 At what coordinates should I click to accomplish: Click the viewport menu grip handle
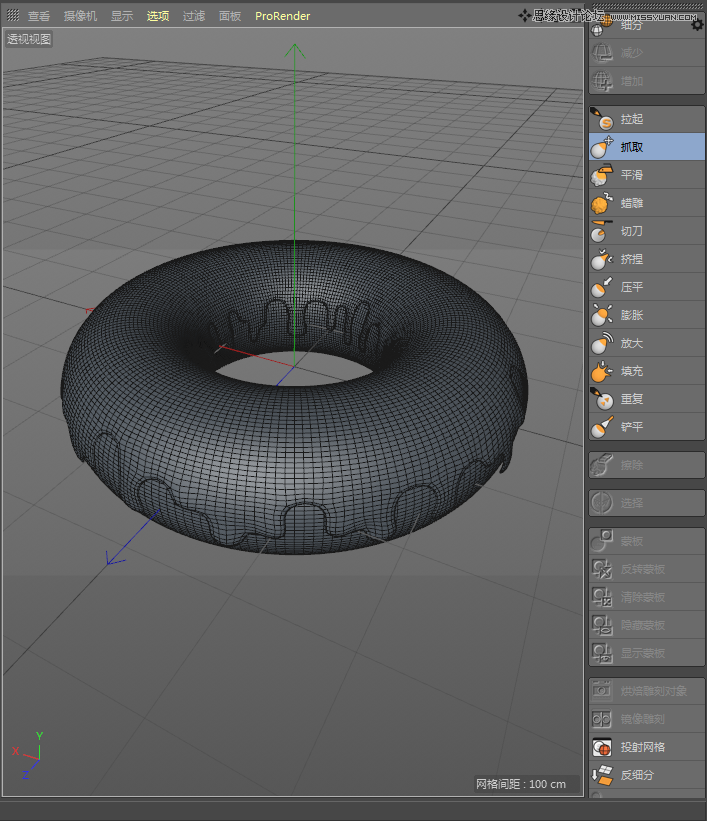[13, 16]
